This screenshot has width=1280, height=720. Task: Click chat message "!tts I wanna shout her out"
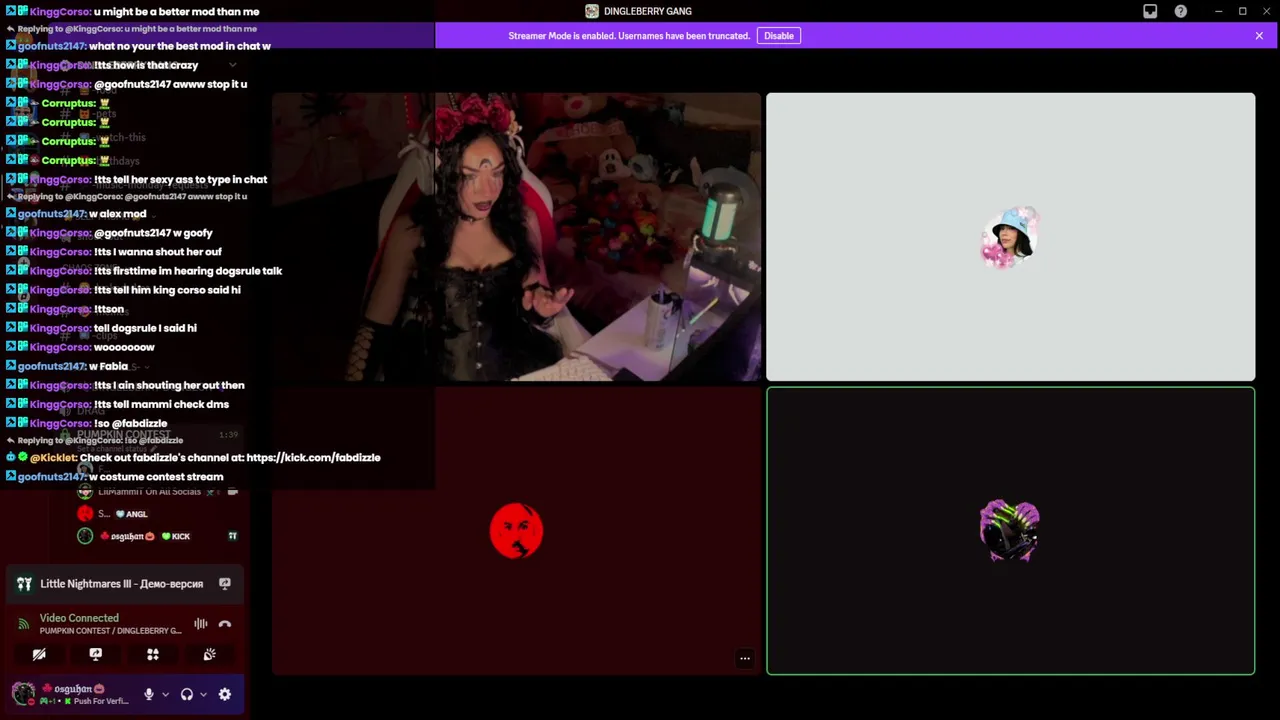(158, 252)
